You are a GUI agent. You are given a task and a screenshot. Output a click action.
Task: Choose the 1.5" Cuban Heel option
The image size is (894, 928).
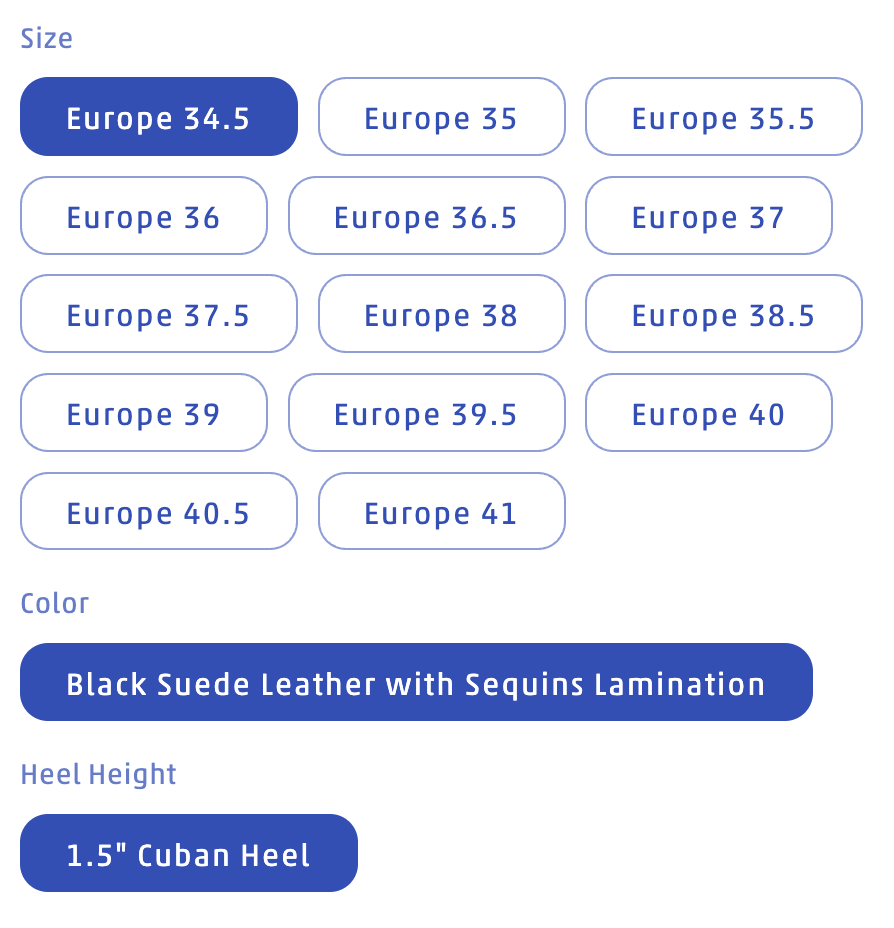click(188, 854)
